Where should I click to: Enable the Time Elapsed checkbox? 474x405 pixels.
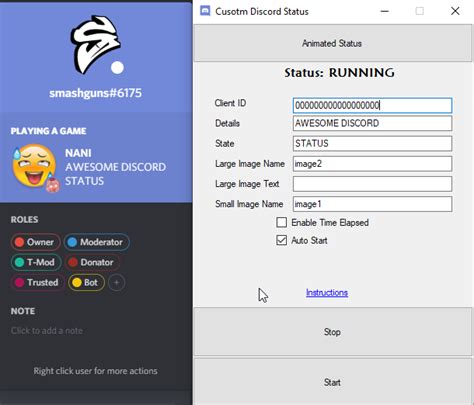tap(282, 222)
